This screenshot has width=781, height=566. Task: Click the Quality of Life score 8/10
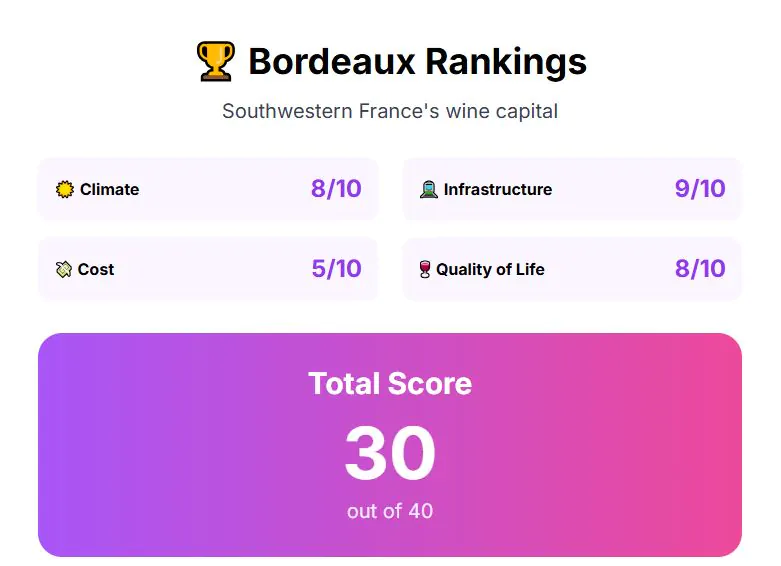tap(700, 269)
